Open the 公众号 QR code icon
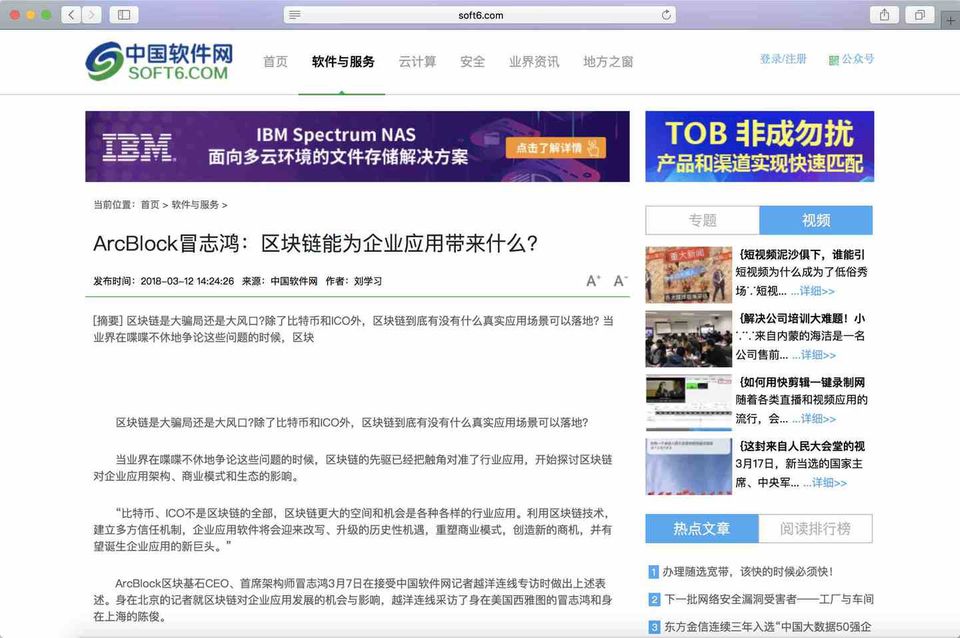 pos(834,60)
